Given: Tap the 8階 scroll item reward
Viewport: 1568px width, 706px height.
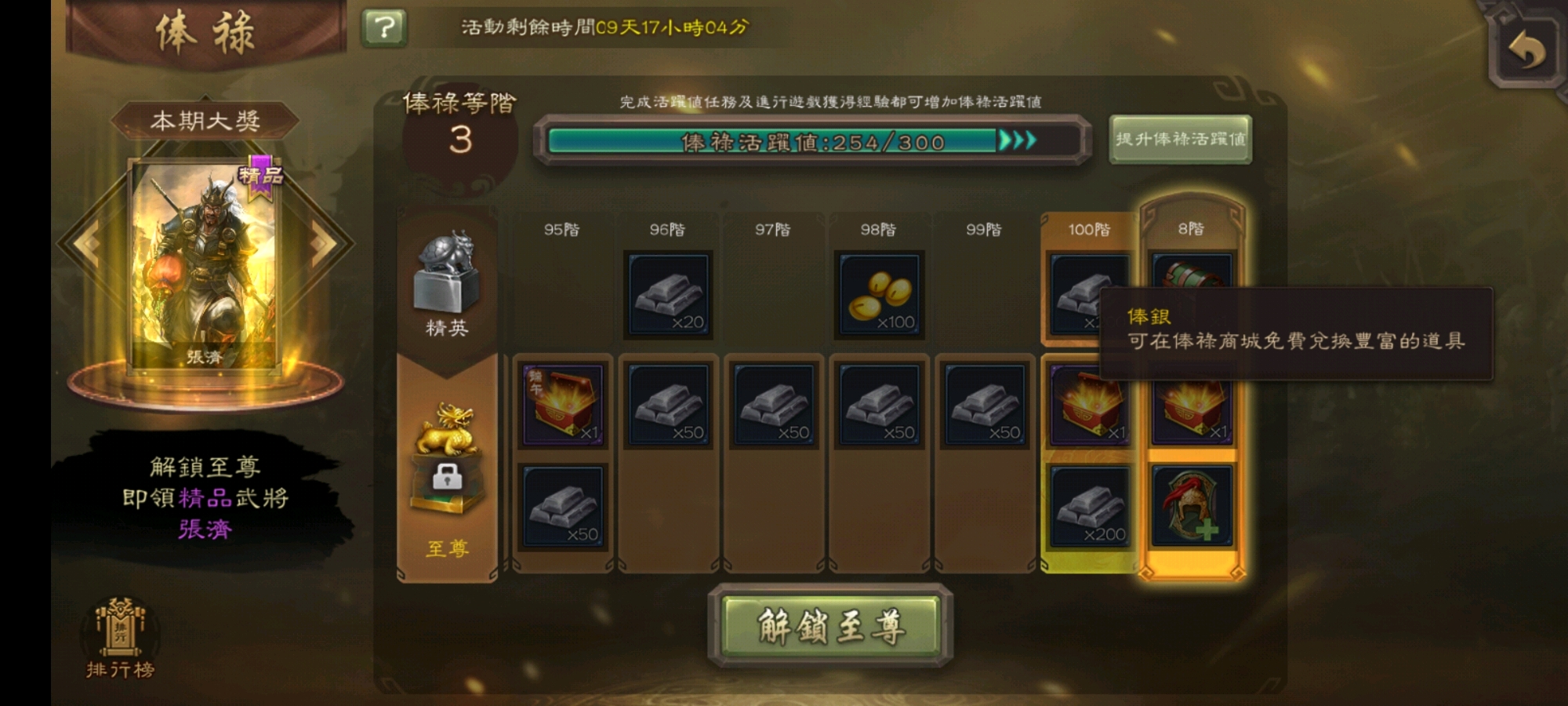Looking at the screenshot, I should 1192,271.
